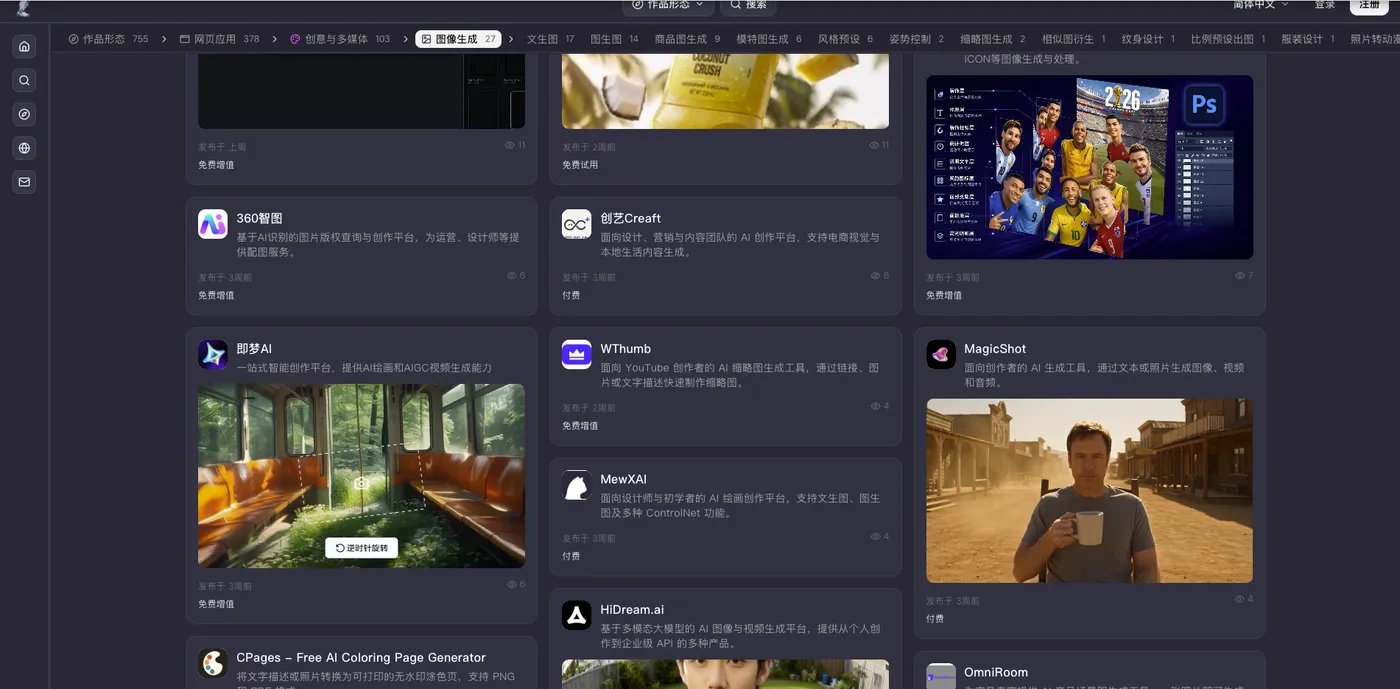This screenshot has width=1400, height=689.
Task: Select the highlighted 图像生成 27 category
Action: (x=458, y=39)
